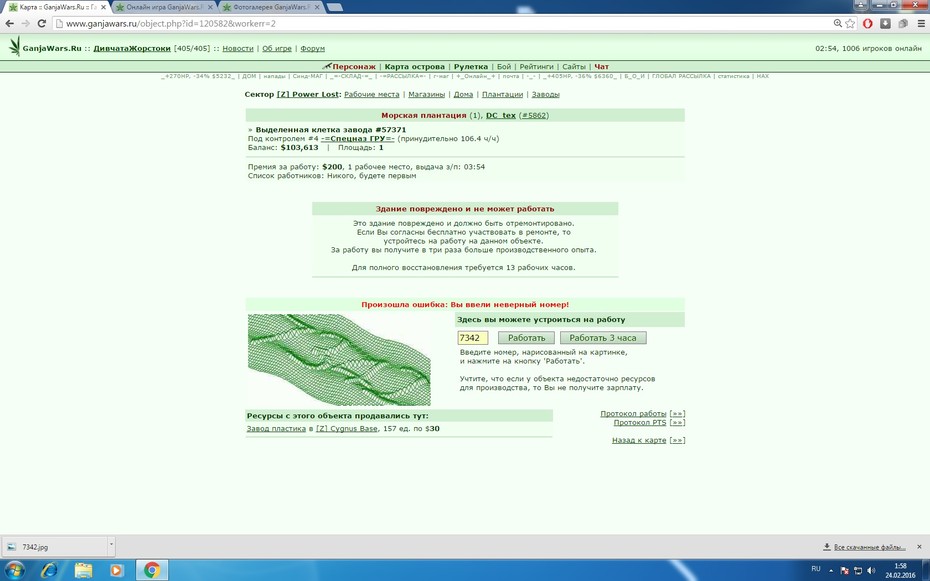Screen dimensions: 930x581
Task: Open Дома sector link
Action: coord(463,94)
